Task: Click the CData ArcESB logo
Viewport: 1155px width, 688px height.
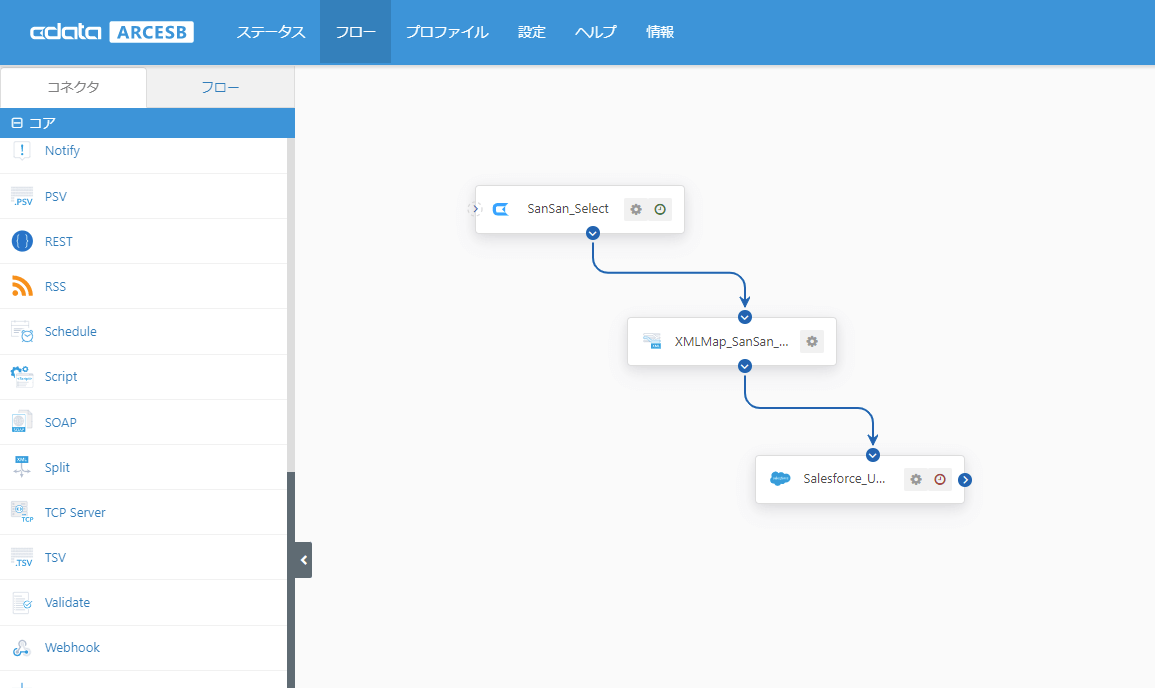Action: pyautogui.click(x=112, y=32)
